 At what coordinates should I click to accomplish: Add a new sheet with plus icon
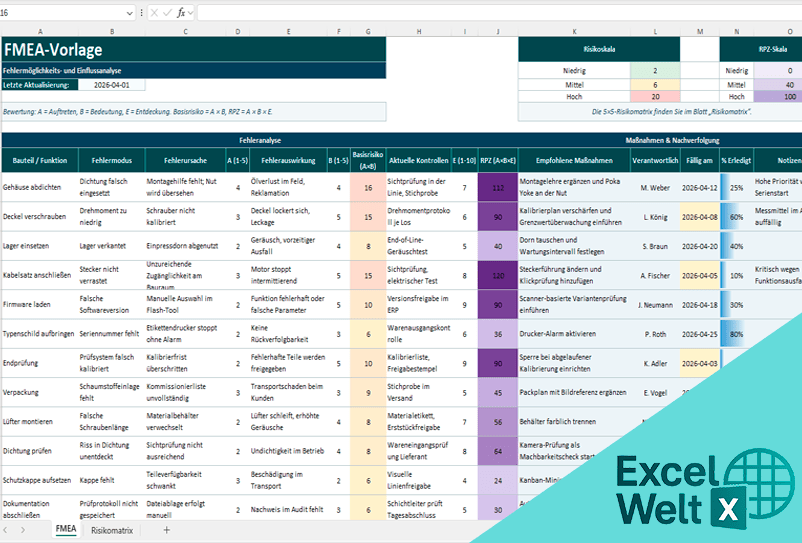166,530
